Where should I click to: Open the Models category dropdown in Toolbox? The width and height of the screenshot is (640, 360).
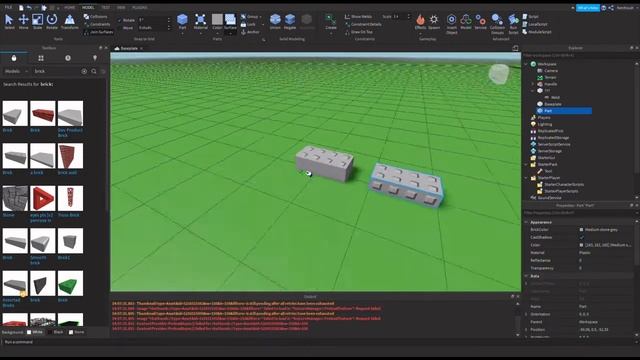pyautogui.click(x=16, y=71)
